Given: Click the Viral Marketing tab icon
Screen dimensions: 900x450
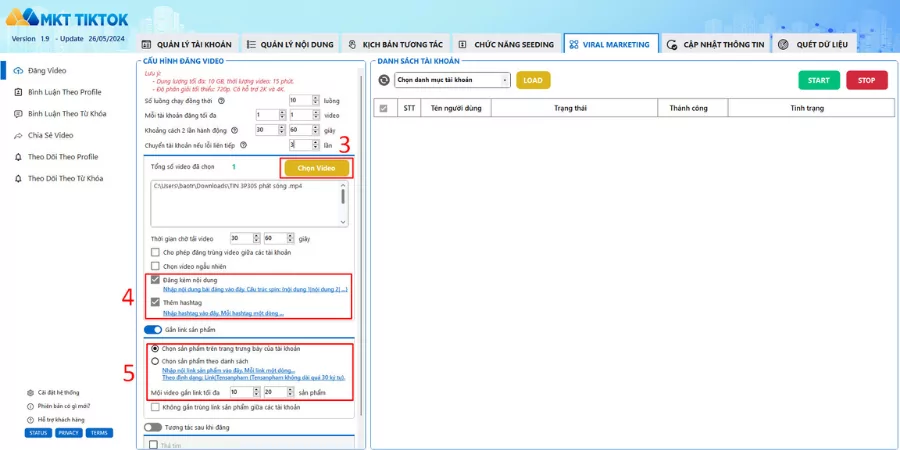Looking at the screenshot, I should tap(574, 44).
